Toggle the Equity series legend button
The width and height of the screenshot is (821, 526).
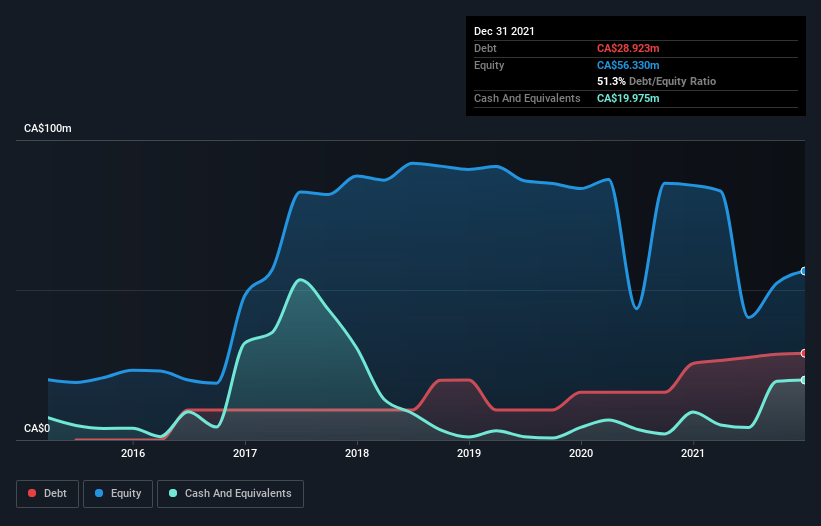click(x=118, y=494)
